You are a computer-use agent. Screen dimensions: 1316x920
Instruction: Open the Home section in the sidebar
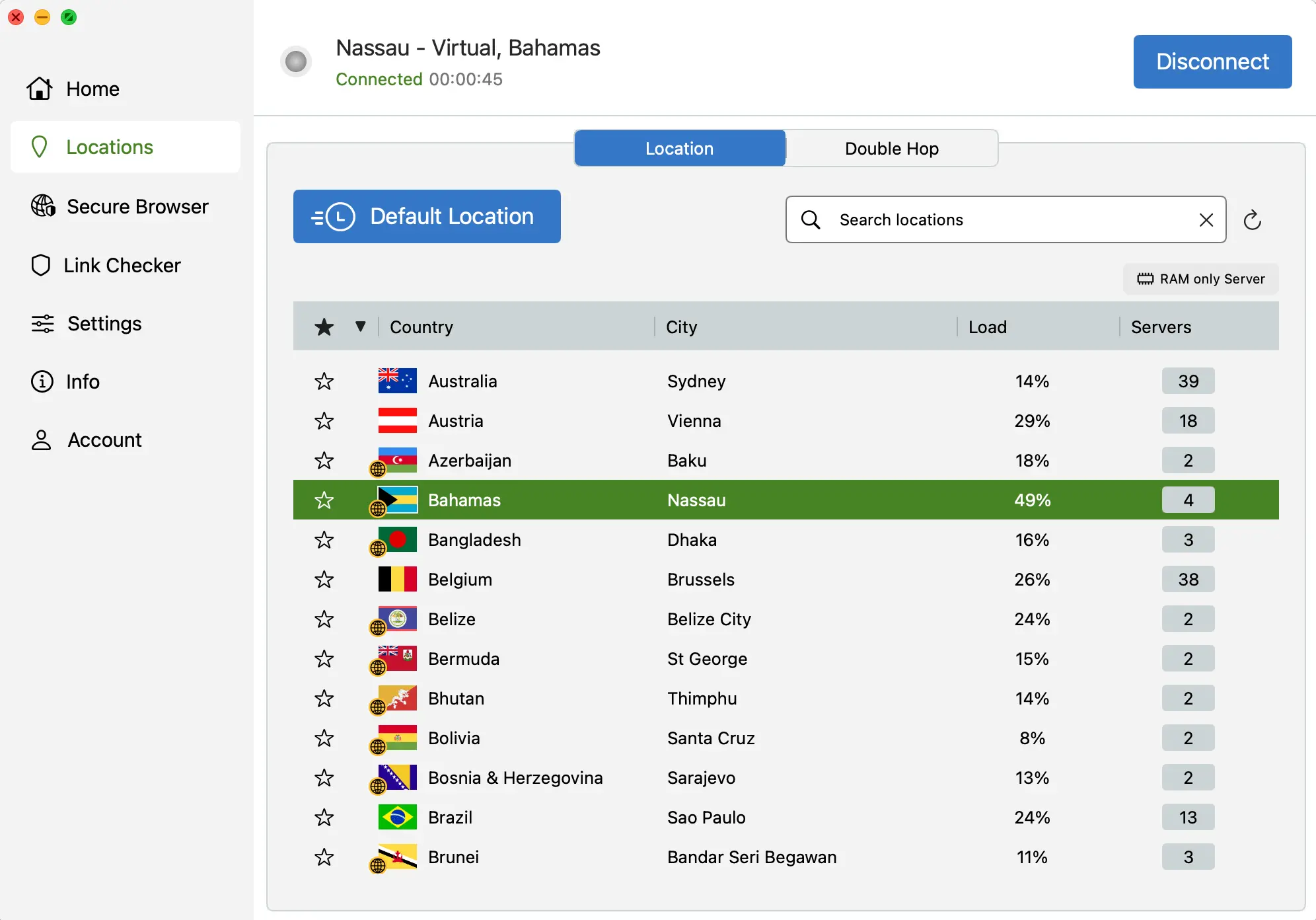(x=92, y=89)
